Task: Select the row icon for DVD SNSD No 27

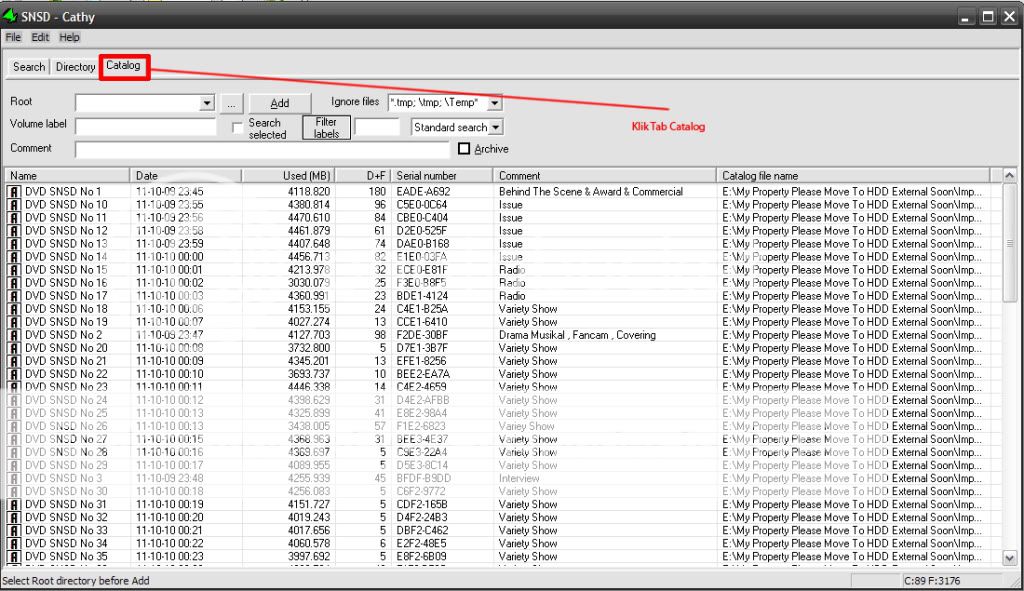Action: (x=14, y=439)
